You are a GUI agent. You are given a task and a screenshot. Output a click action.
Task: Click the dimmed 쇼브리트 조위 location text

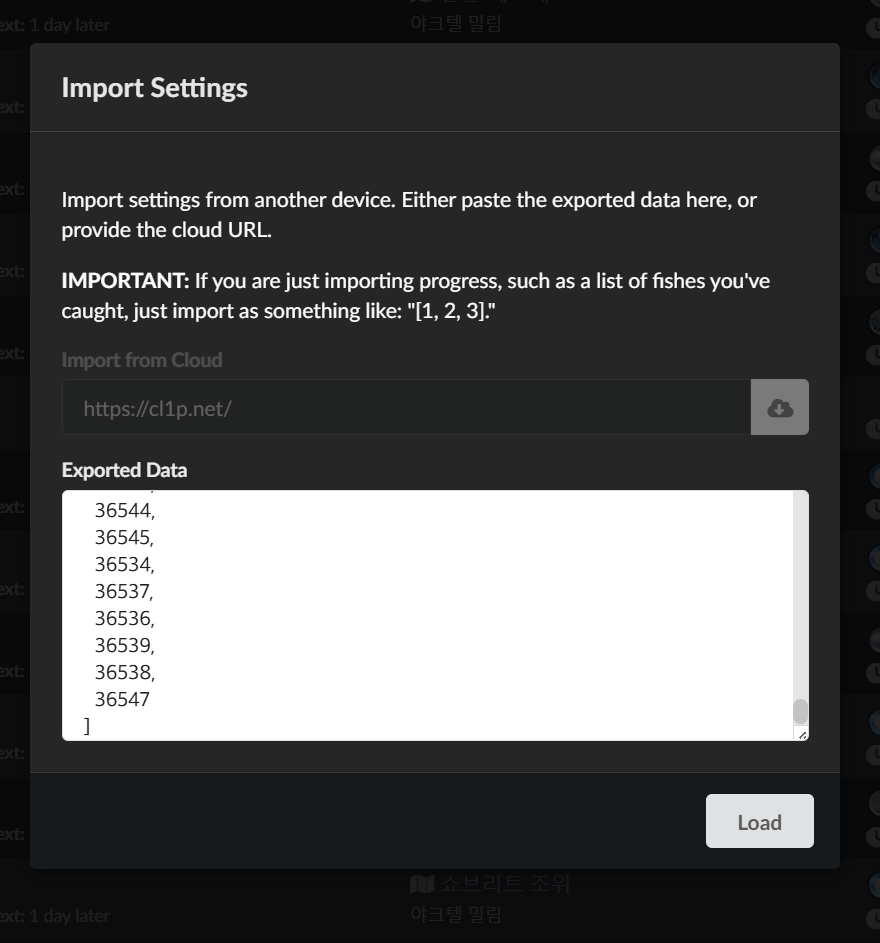pos(505,884)
